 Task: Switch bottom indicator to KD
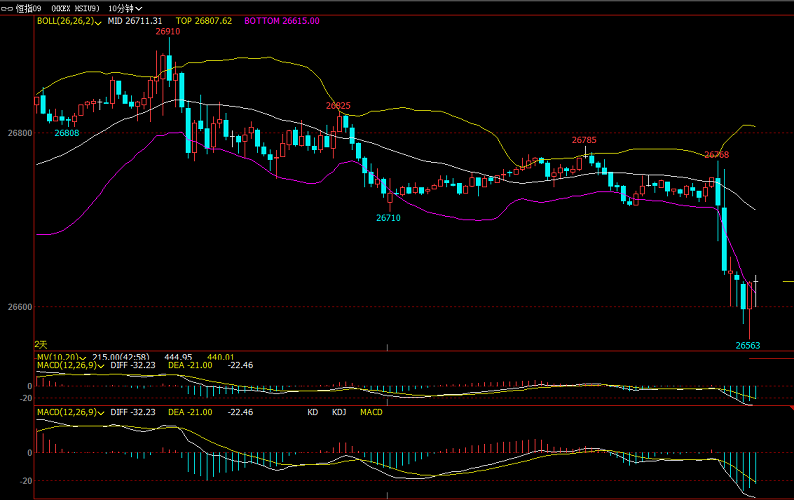point(313,412)
